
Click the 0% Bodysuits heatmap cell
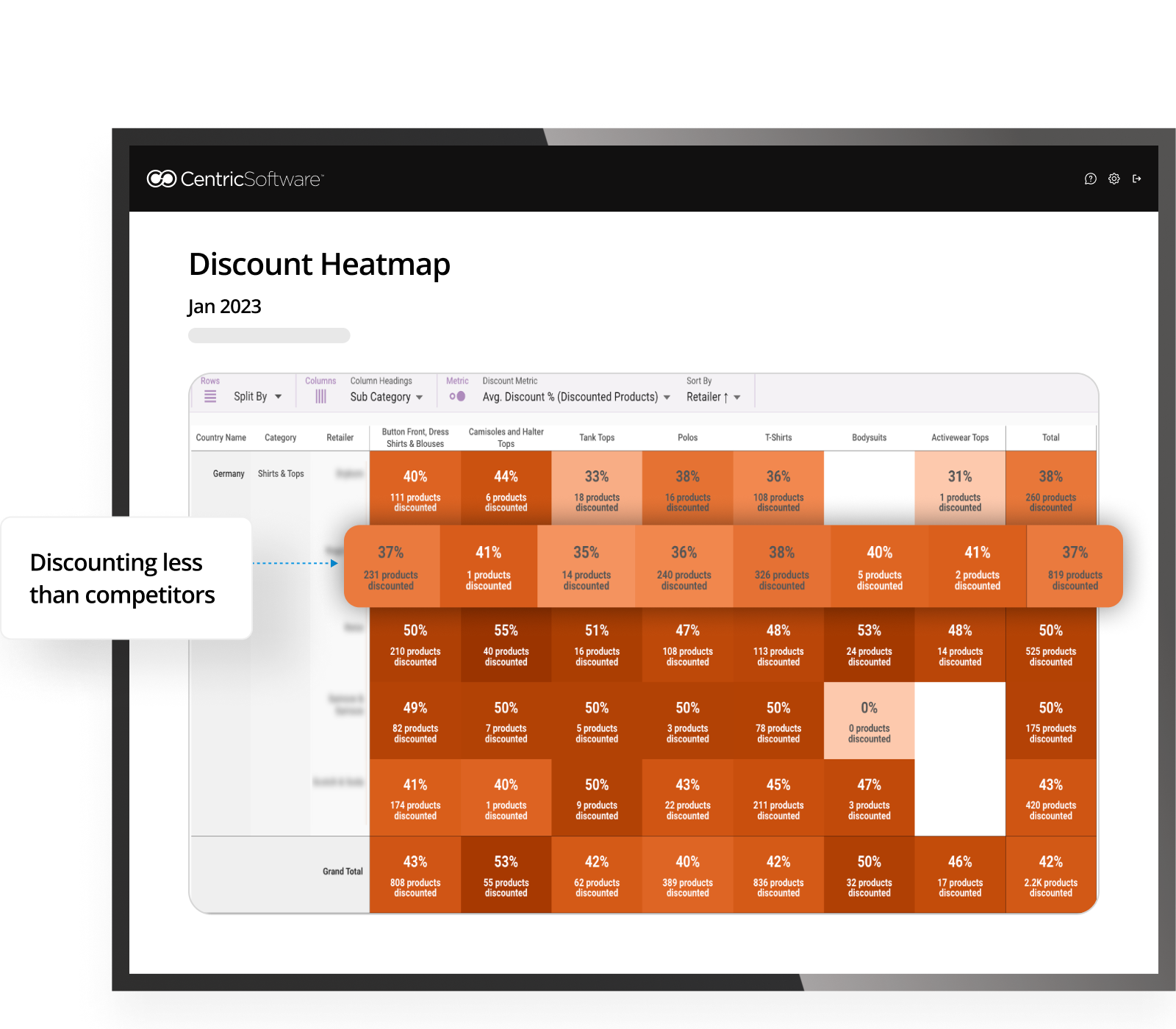pos(869,721)
